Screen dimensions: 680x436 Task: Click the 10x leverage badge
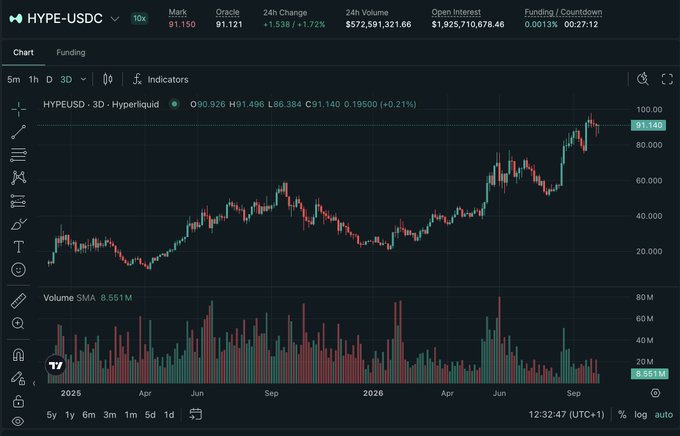[139, 18]
